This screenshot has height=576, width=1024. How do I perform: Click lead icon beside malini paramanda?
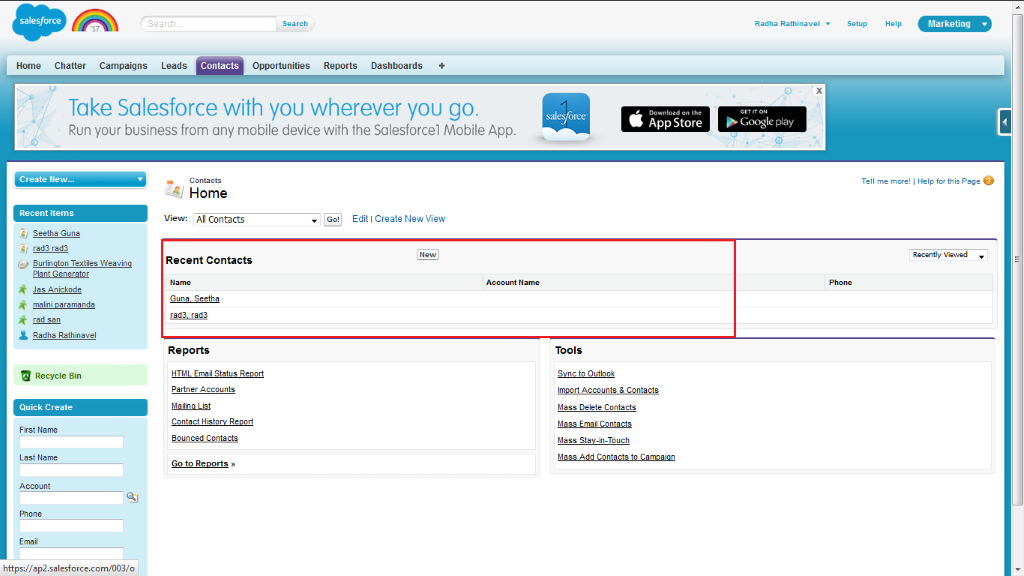click(24, 304)
